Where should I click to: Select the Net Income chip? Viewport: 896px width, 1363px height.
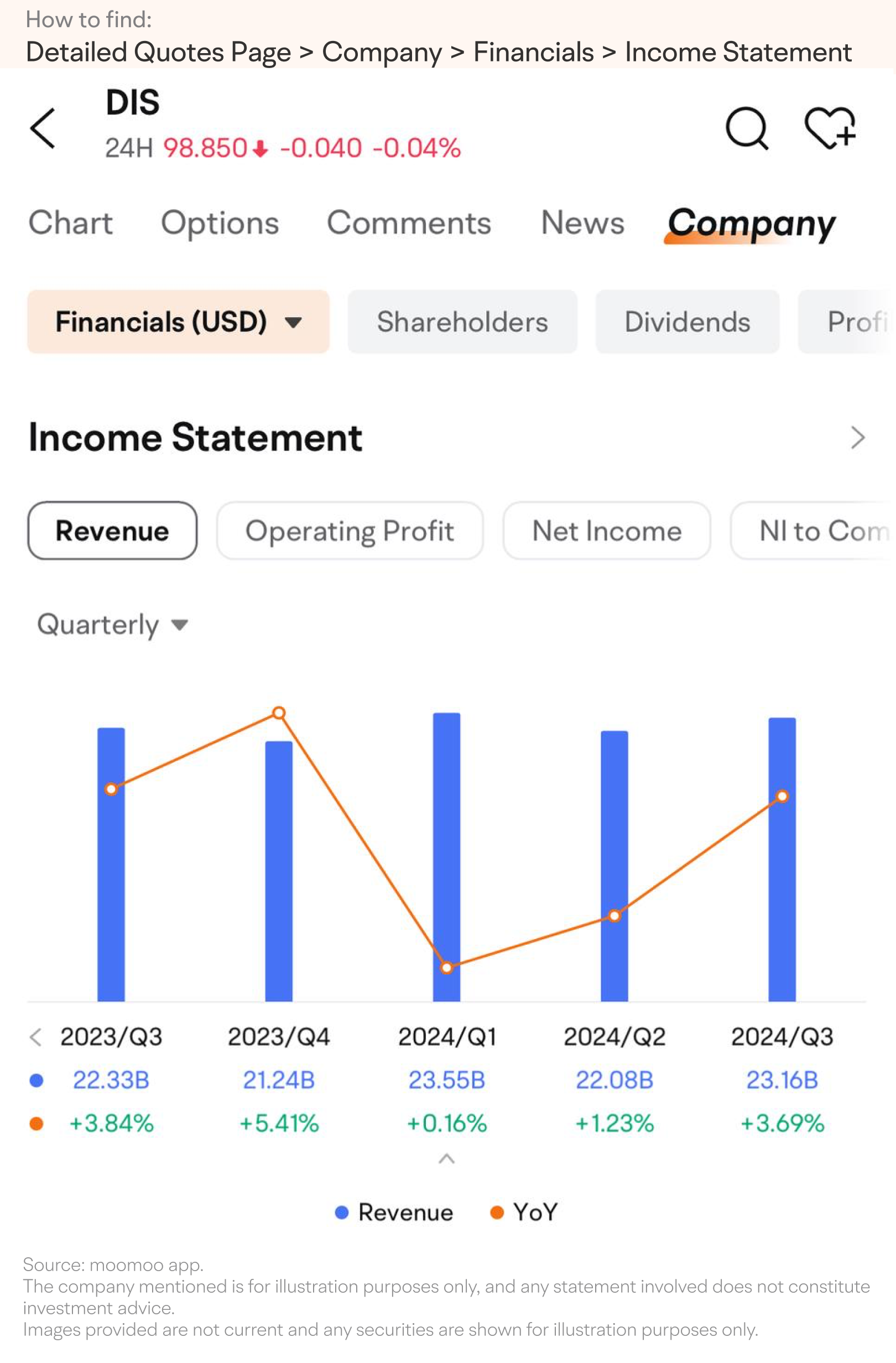click(607, 530)
